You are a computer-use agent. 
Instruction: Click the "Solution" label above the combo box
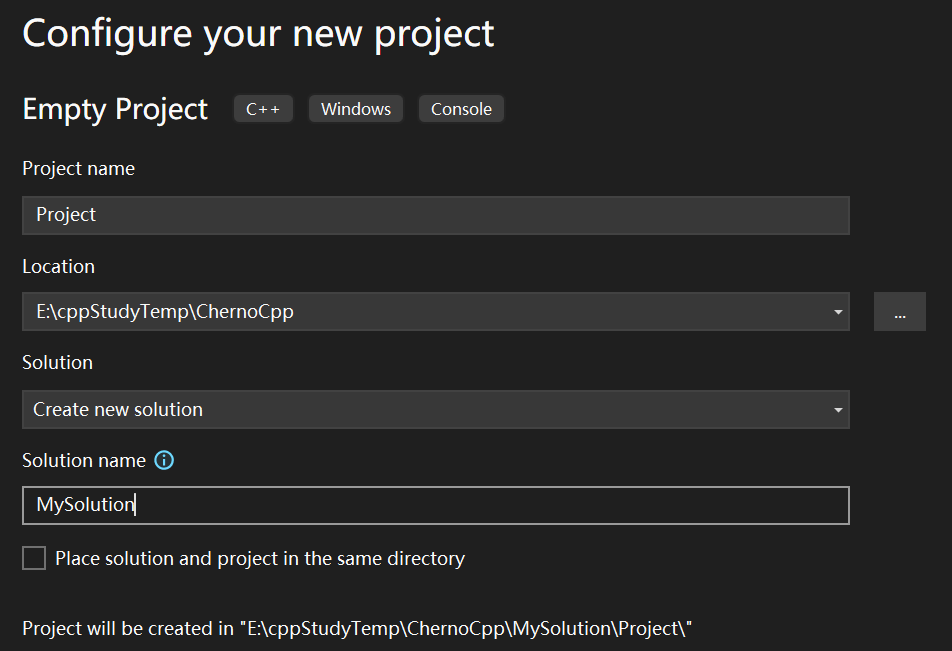(57, 362)
